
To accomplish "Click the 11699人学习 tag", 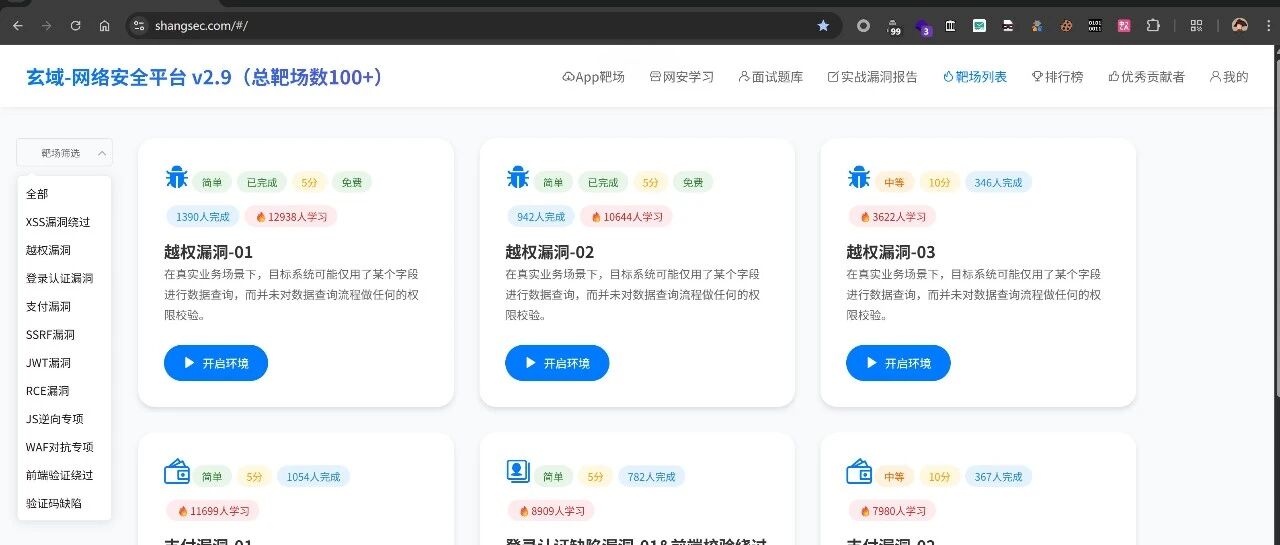I will 213,510.
